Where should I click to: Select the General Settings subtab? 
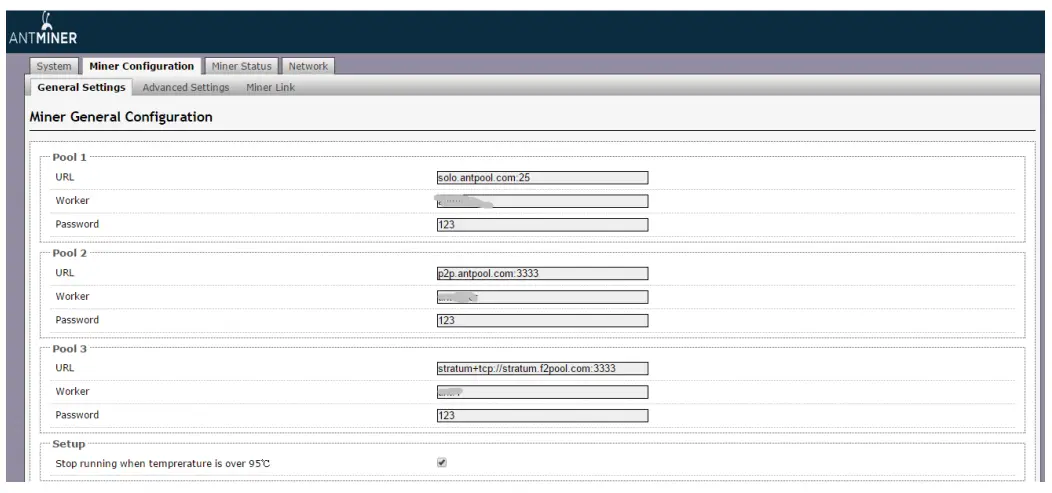click(x=81, y=87)
